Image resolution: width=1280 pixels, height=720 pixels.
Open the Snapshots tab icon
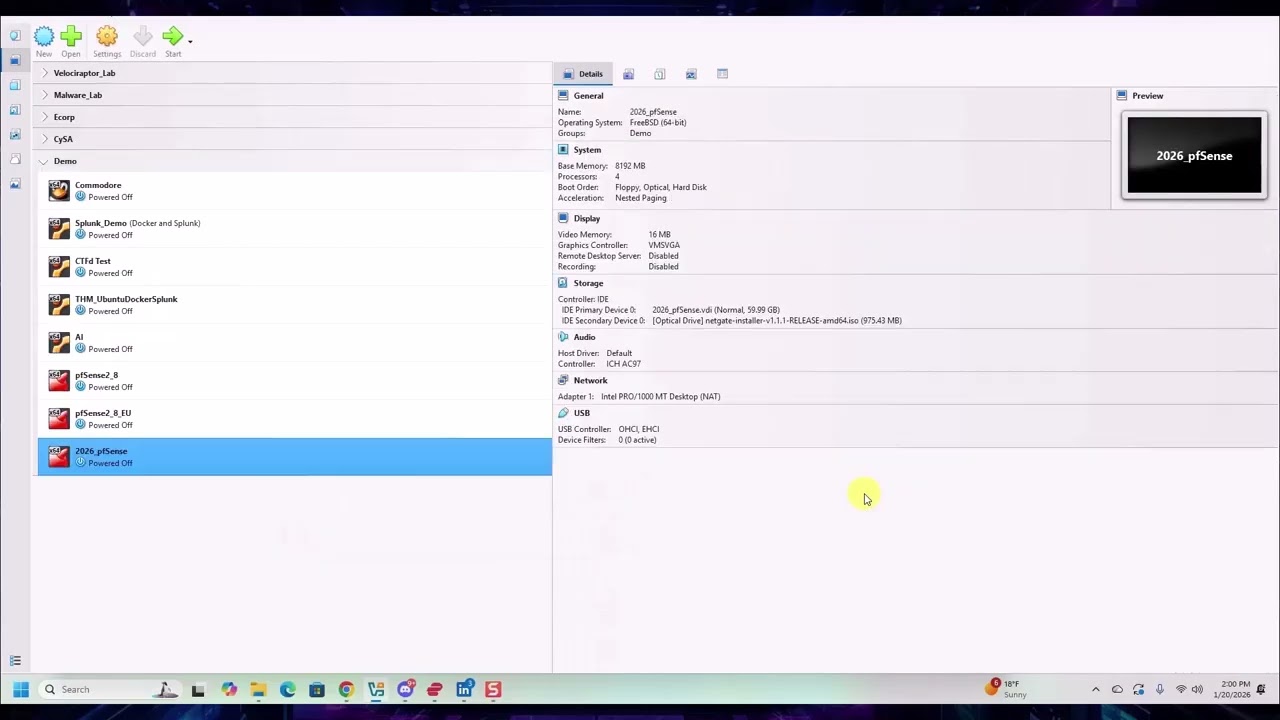tap(628, 74)
